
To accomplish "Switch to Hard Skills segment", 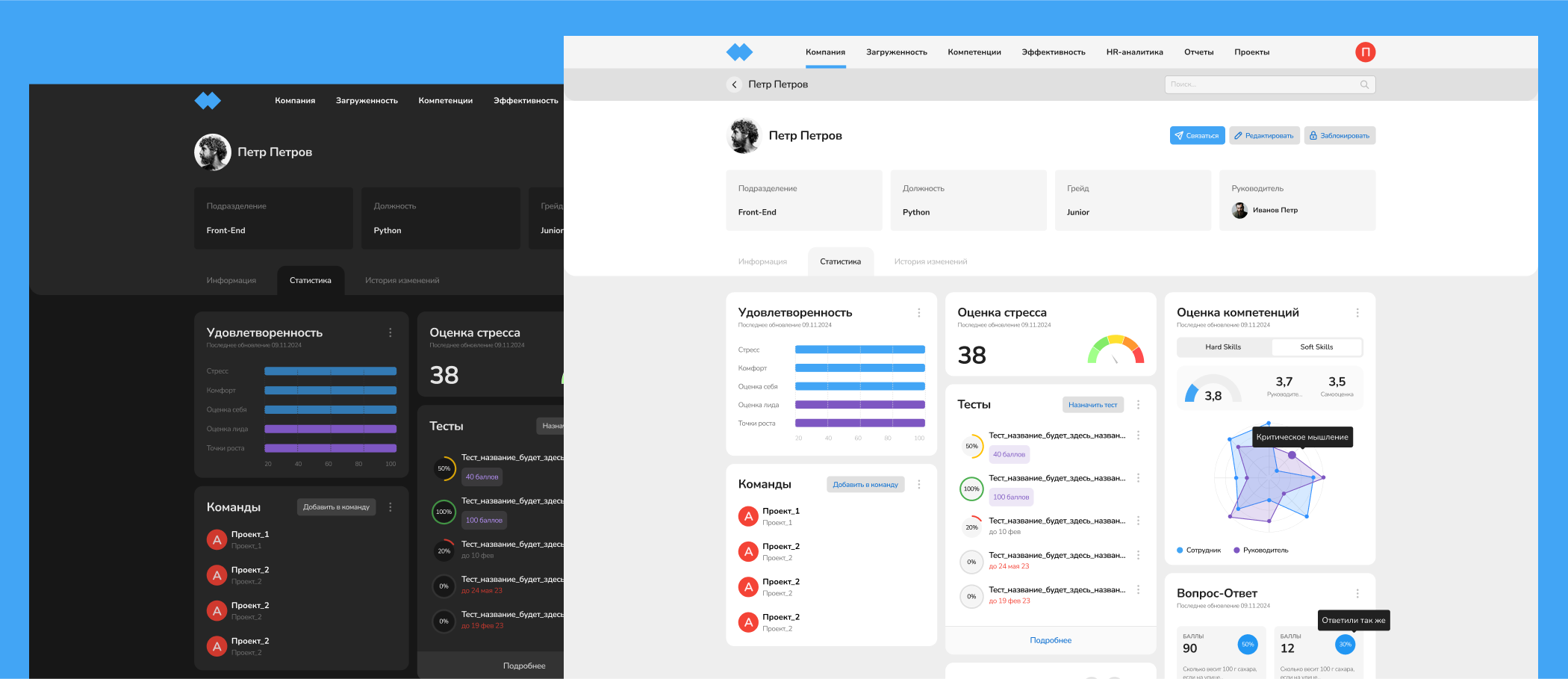I will (x=1223, y=347).
